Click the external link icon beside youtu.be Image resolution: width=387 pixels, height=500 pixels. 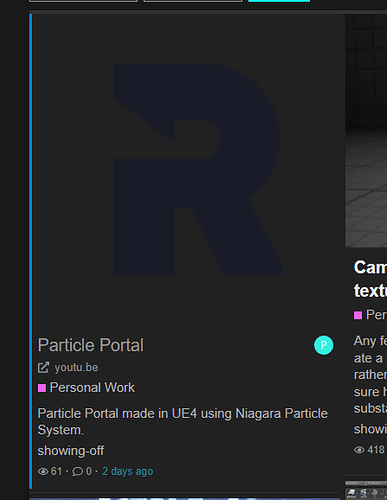click(43, 367)
